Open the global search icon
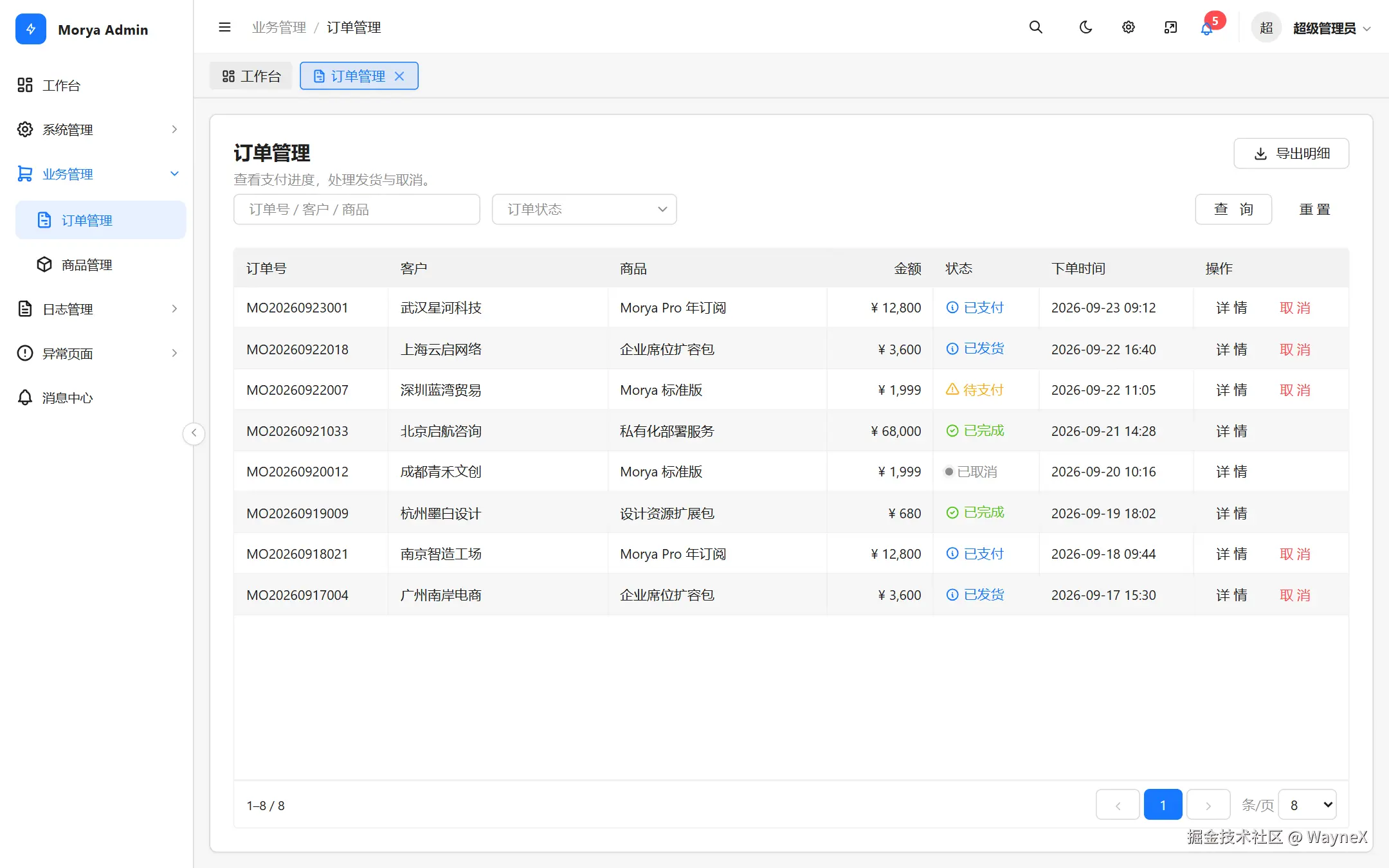1389x868 pixels. click(x=1035, y=27)
